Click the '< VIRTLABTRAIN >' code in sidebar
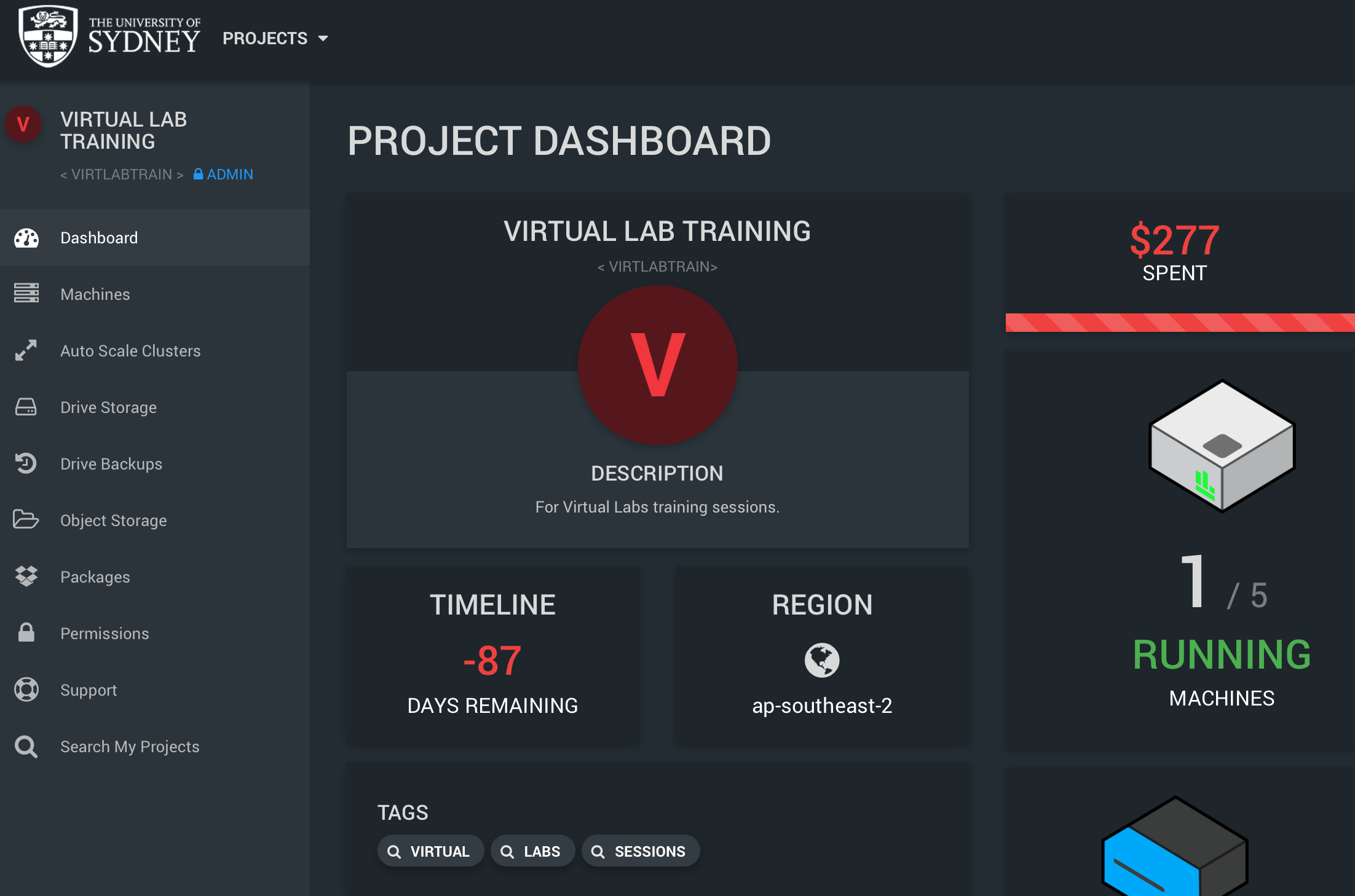The height and width of the screenshot is (896, 1355). click(122, 175)
